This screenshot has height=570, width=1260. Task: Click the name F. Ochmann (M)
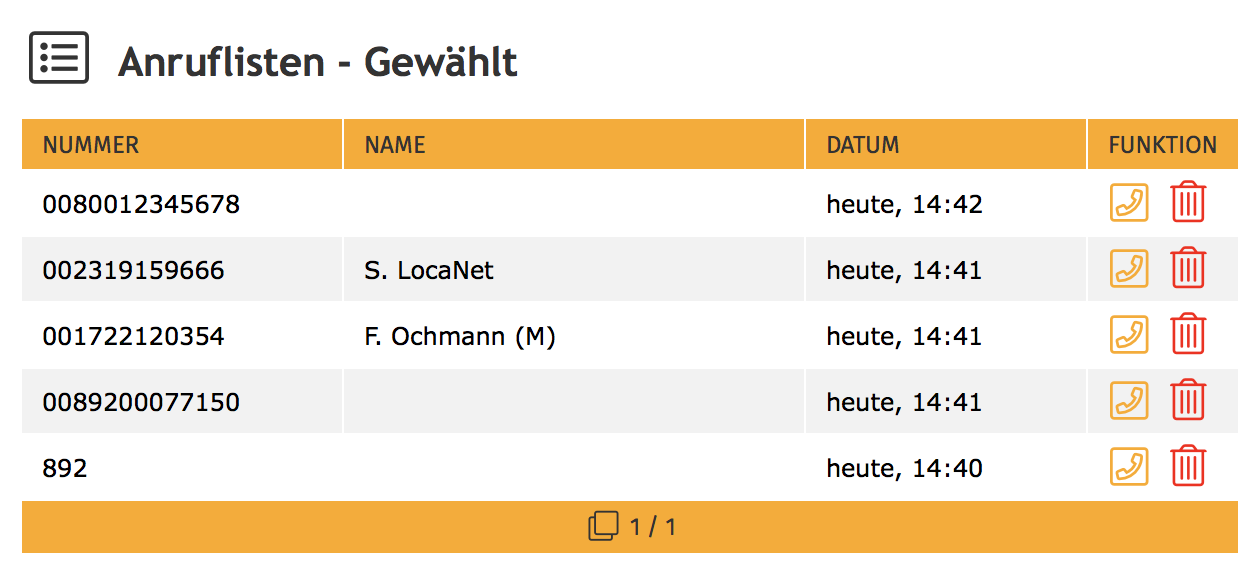point(460,336)
